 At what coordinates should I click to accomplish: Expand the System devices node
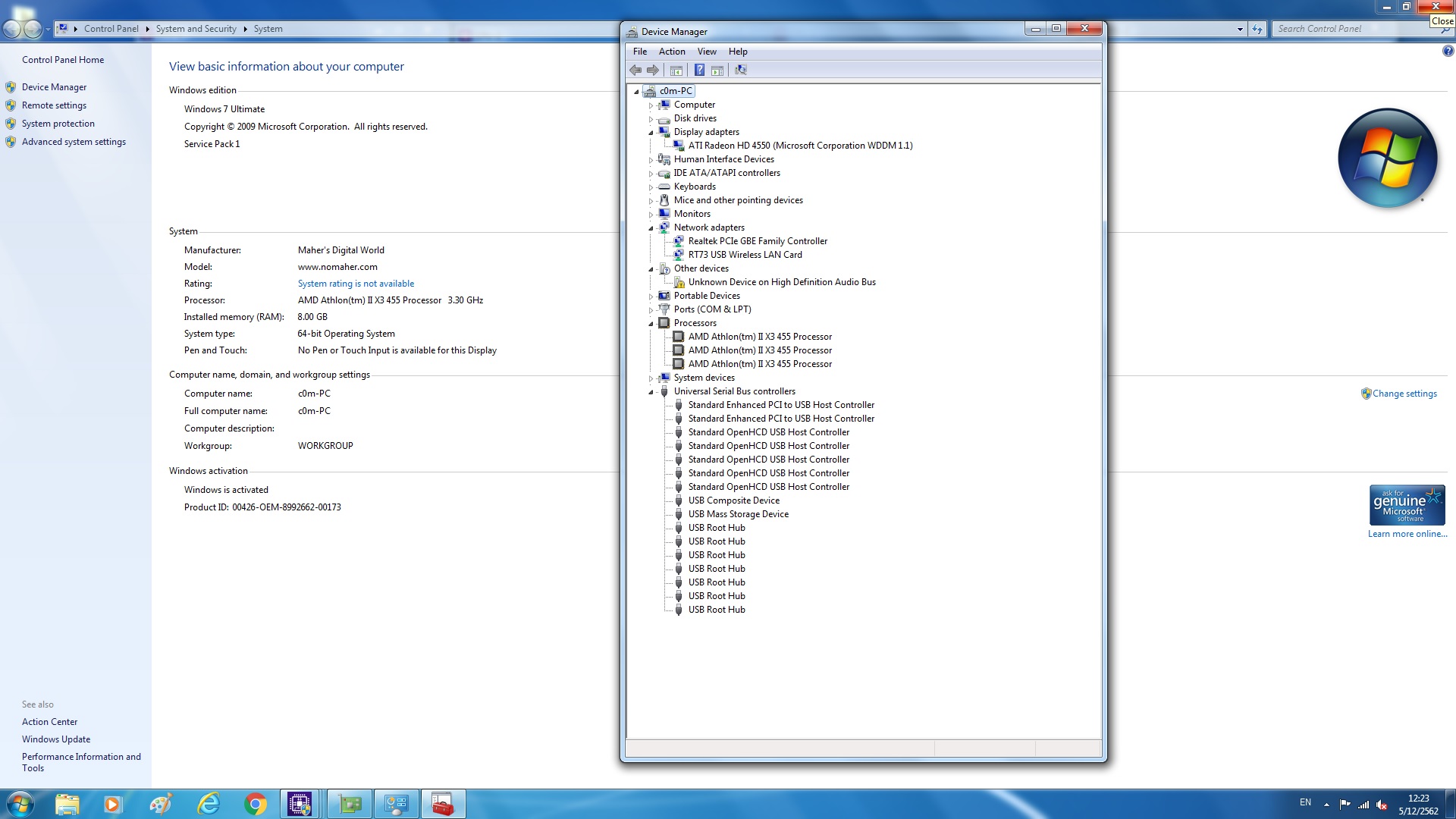(651, 378)
